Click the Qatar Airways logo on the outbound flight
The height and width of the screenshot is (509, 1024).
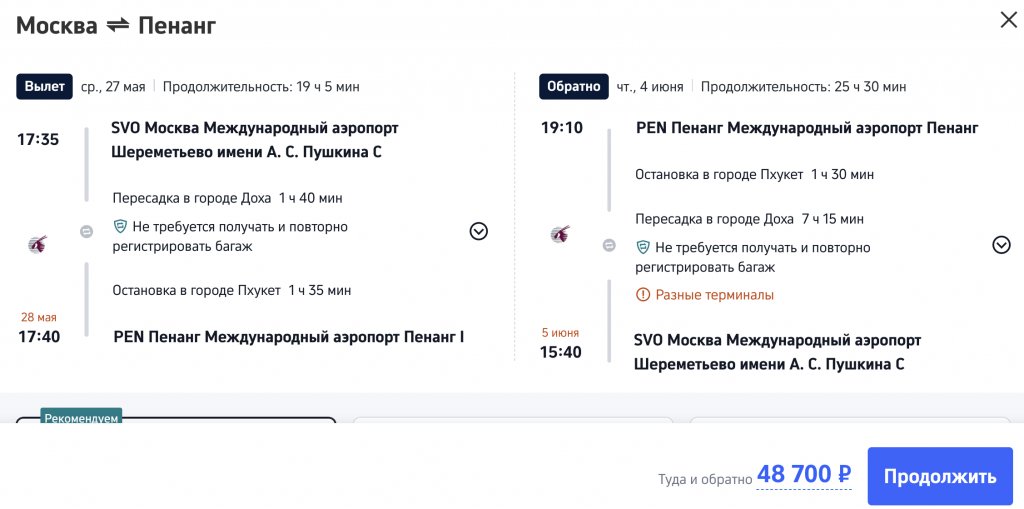click(x=38, y=244)
